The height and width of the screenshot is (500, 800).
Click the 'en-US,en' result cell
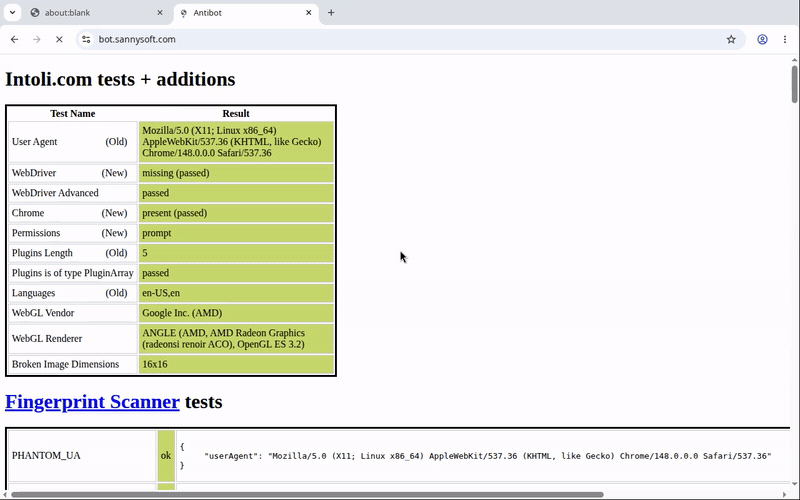[x=236, y=293]
